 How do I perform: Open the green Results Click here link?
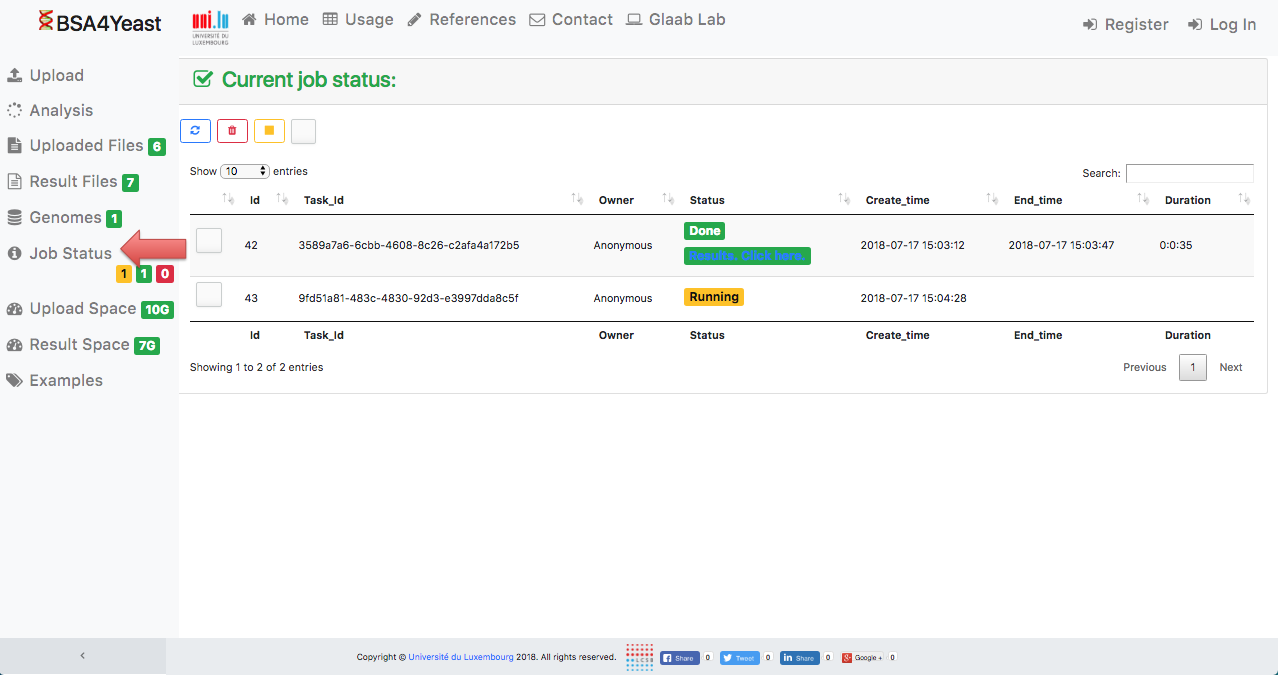(747, 256)
